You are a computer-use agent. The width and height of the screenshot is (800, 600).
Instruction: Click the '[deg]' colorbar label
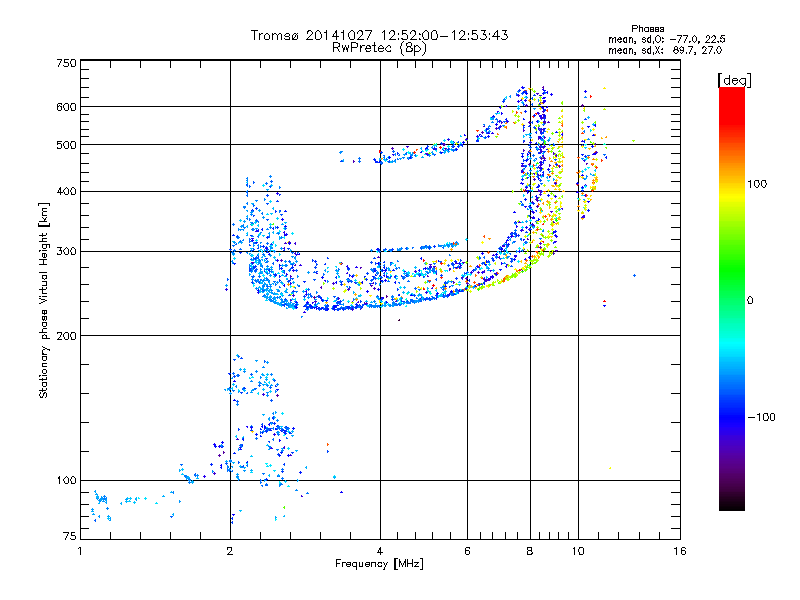point(734,80)
